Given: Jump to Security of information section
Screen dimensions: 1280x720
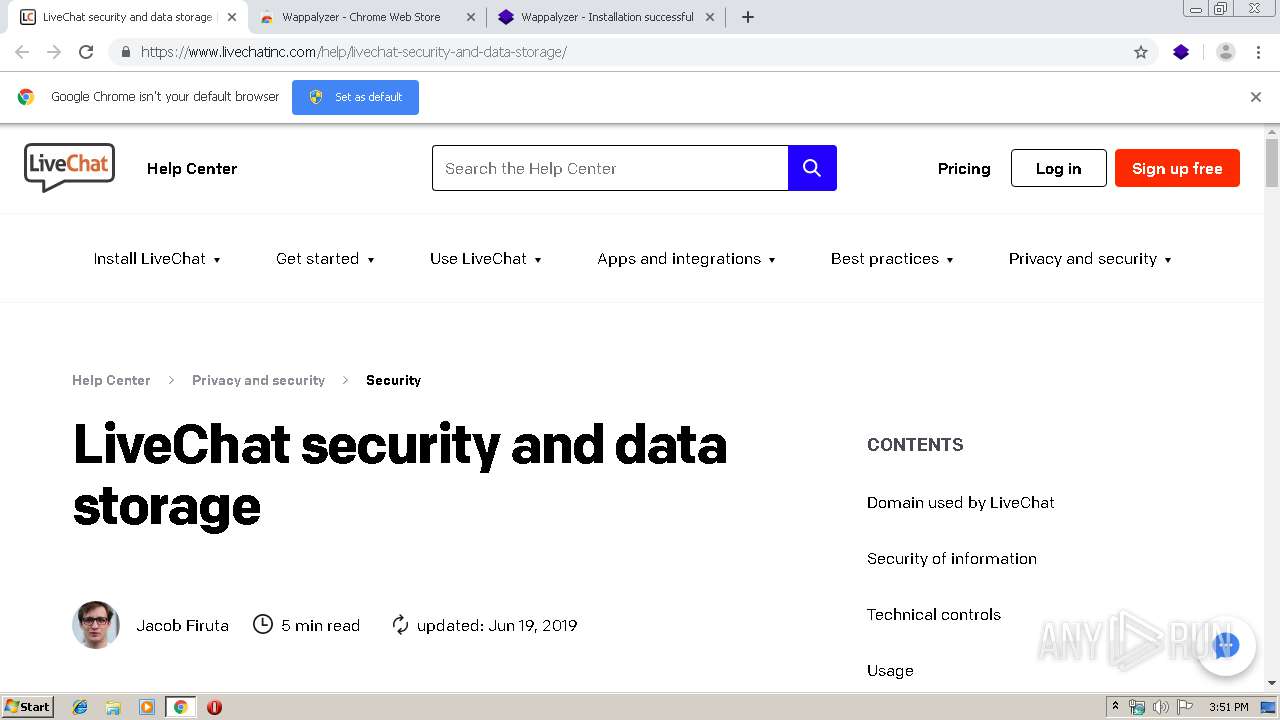Looking at the screenshot, I should point(951,559).
